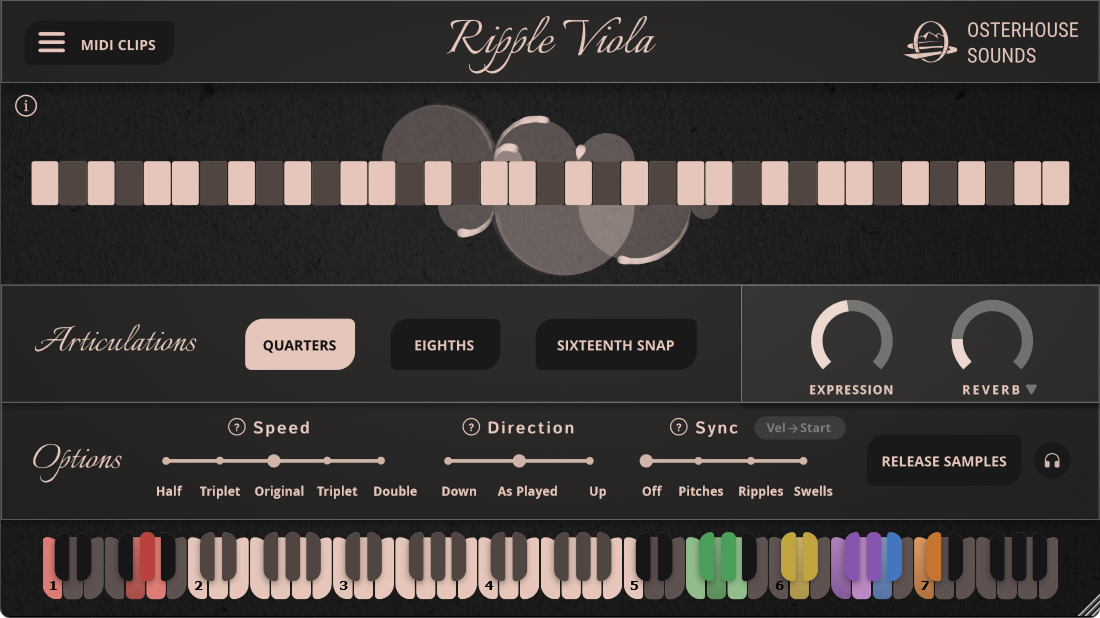This screenshot has height=618, width=1100.
Task: Set Speed slider to Double
Action: pyautogui.click(x=381, y=461)
